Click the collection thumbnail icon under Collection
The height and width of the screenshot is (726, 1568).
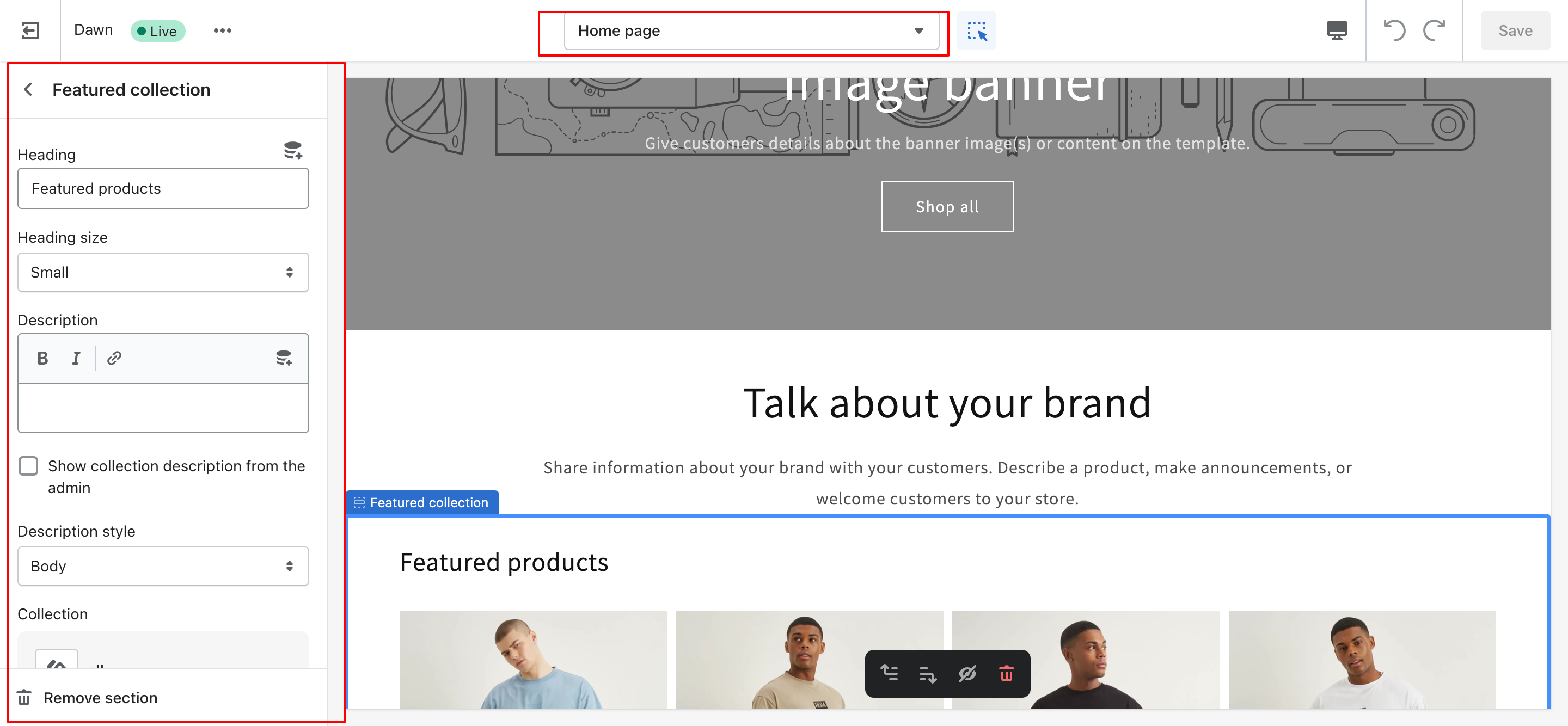pos(57,660)
